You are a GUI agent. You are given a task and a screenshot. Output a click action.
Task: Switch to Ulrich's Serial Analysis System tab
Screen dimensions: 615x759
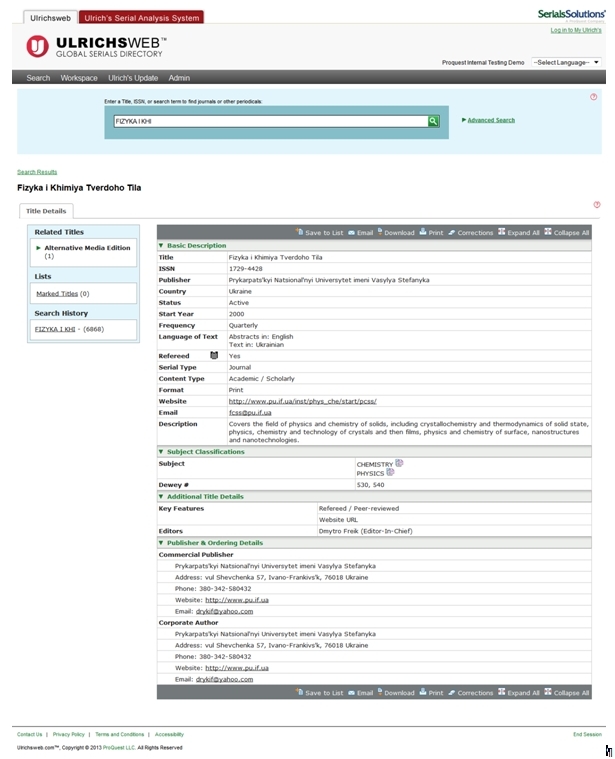click(x=141, y=18)
